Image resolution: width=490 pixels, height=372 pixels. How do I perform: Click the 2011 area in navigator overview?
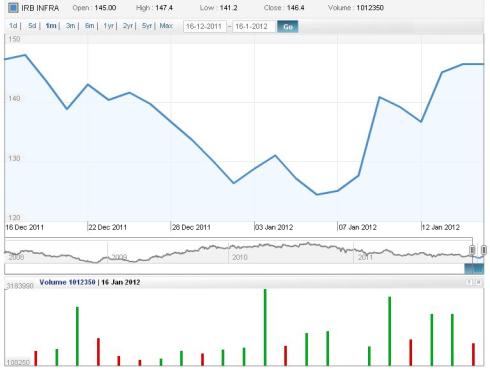pyautogui.click(x=365, y=257)
